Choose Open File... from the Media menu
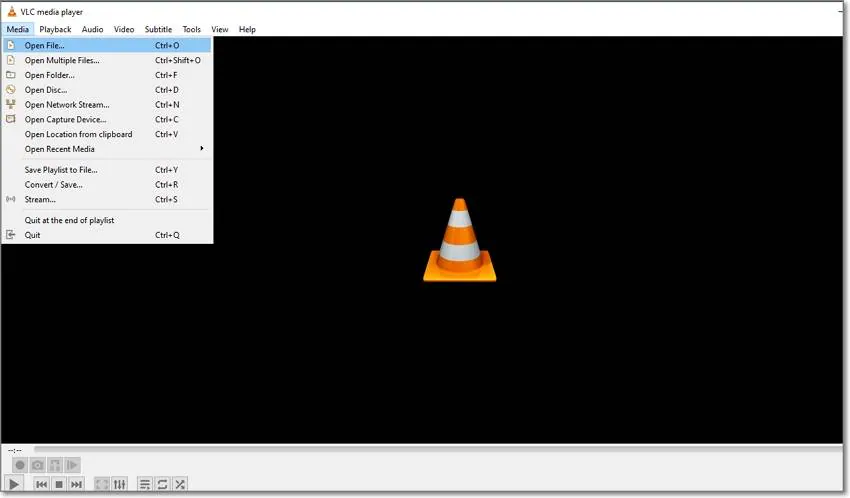 [107, 46]
